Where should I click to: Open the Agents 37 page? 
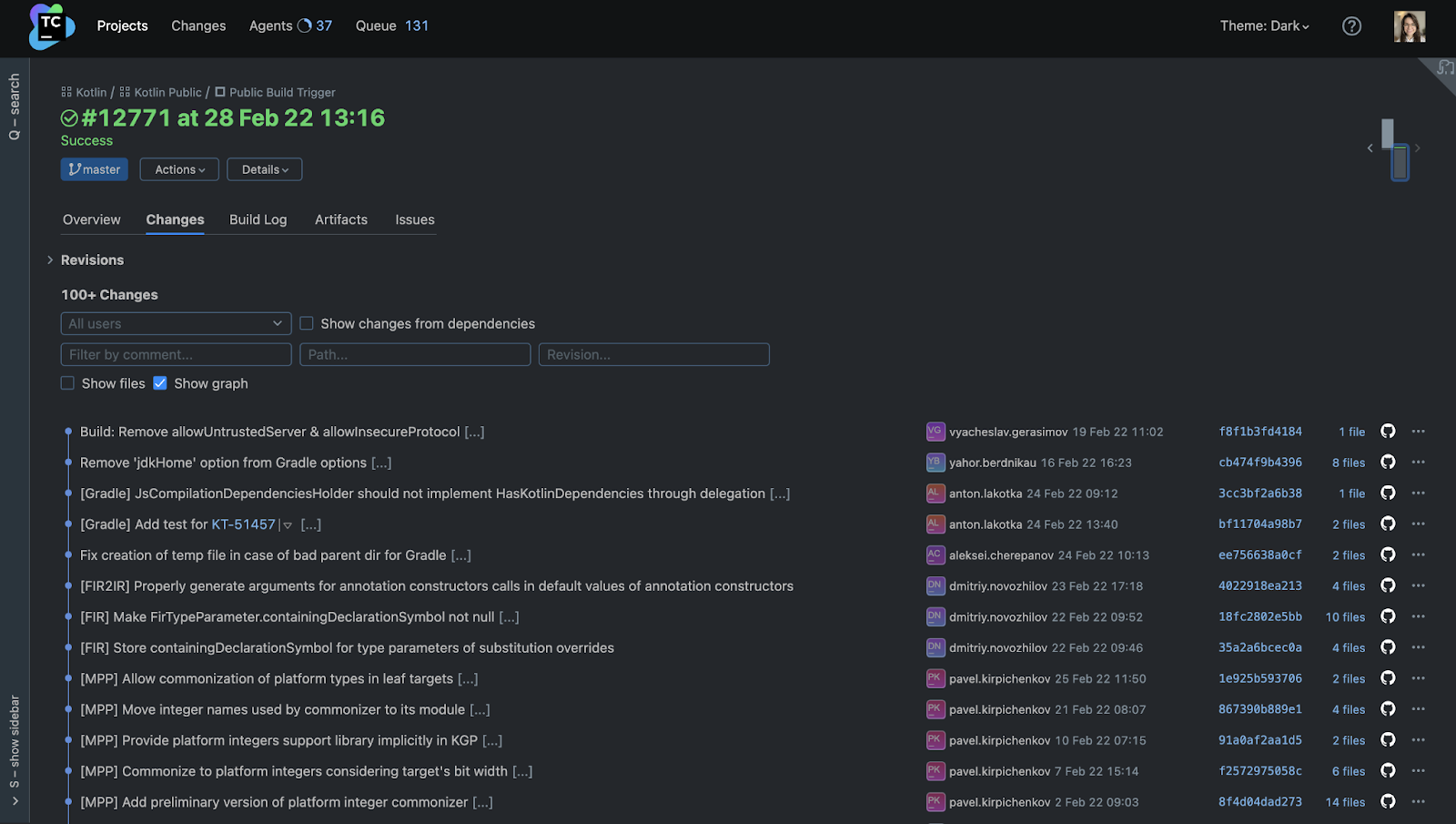290,25
